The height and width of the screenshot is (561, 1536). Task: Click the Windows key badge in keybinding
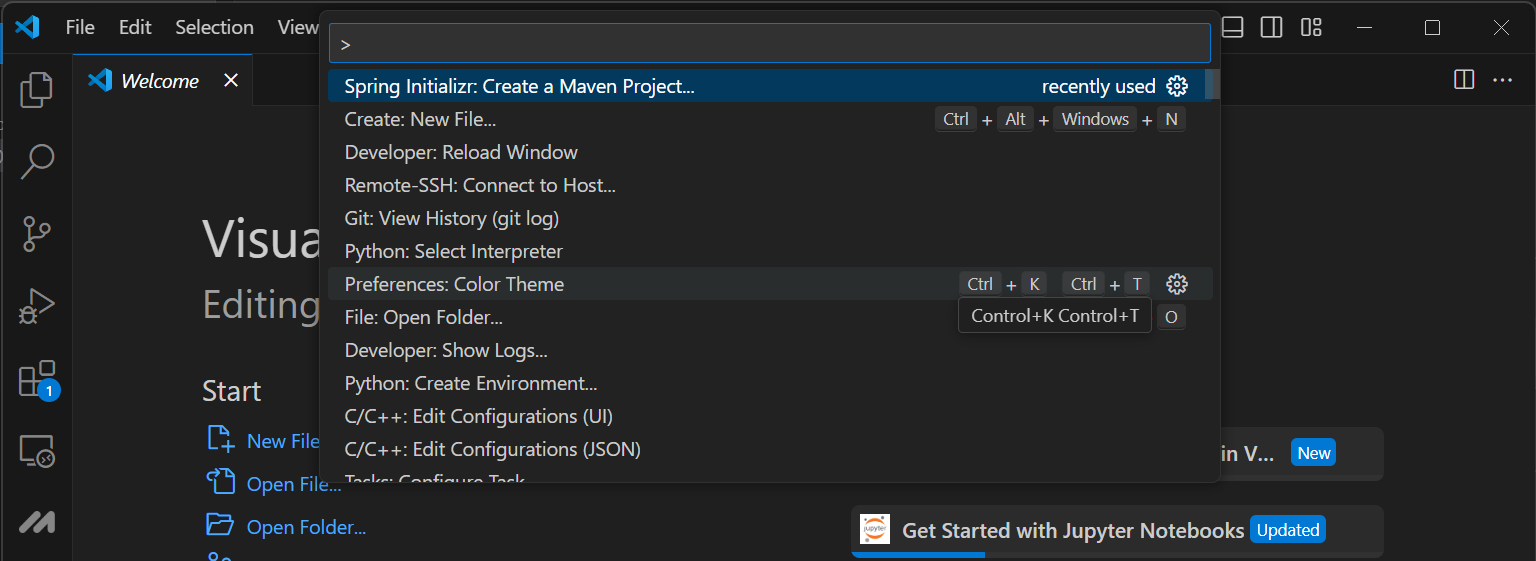click(1095, 119)
